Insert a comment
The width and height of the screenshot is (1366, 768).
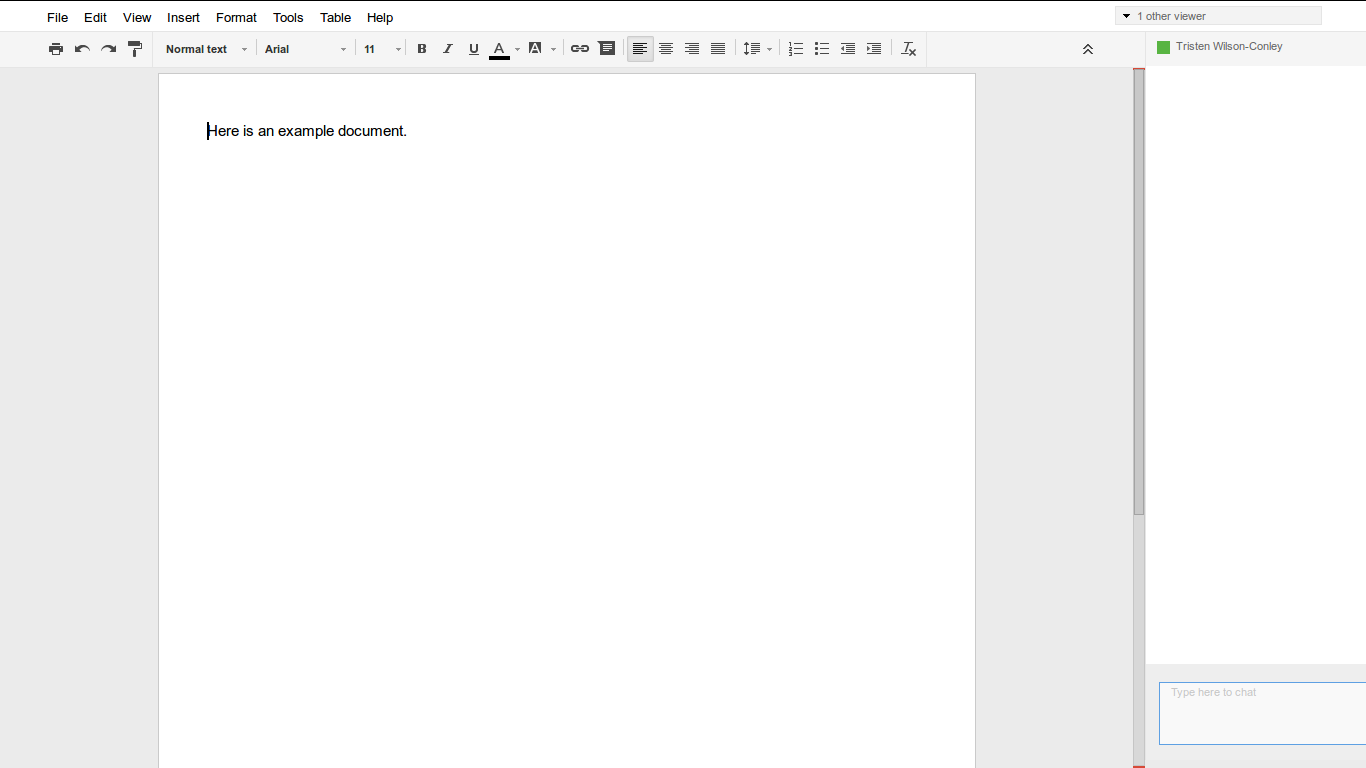point(607,48)
